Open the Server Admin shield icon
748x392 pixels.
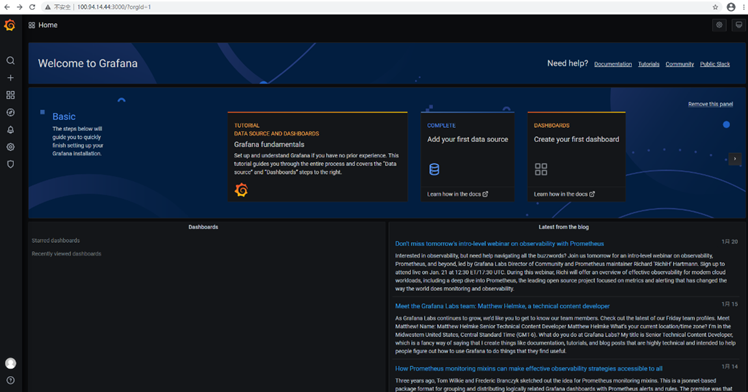pos(10,164)
